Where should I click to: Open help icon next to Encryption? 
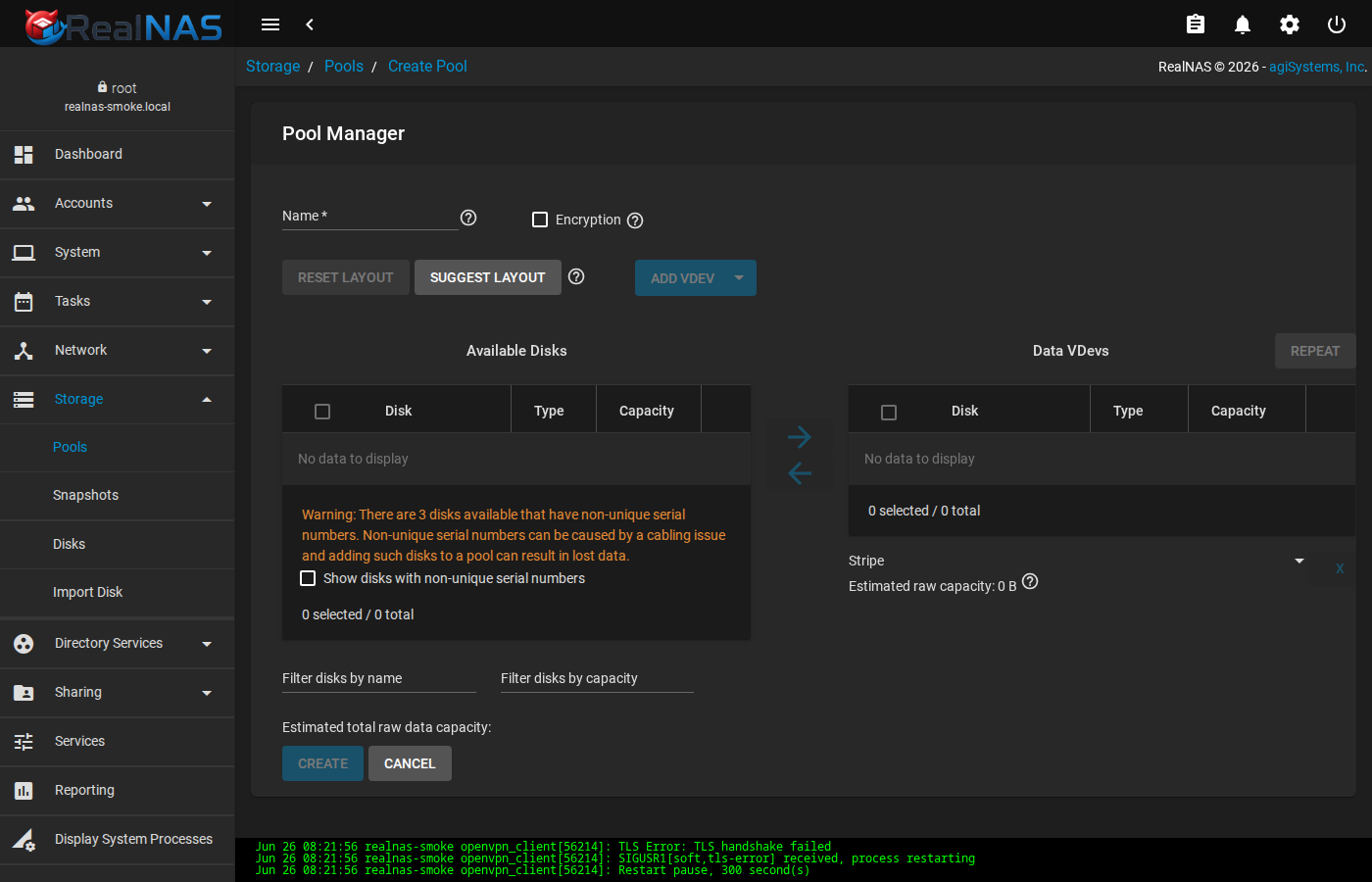[x=635, y=220]
